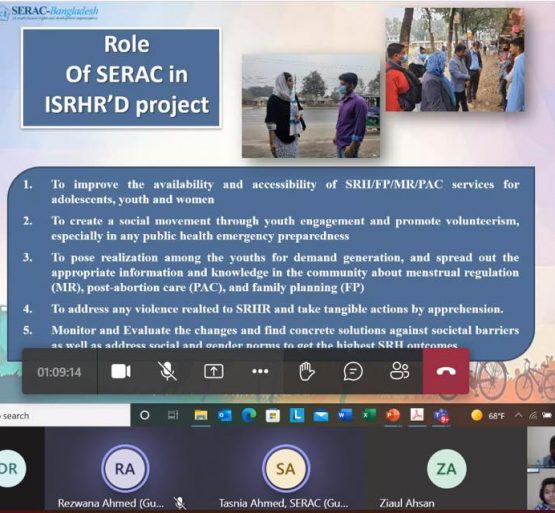Screen dimensions: 555x513
Task: Open File Explorer from the taskbar
Action: coord(201,415)
